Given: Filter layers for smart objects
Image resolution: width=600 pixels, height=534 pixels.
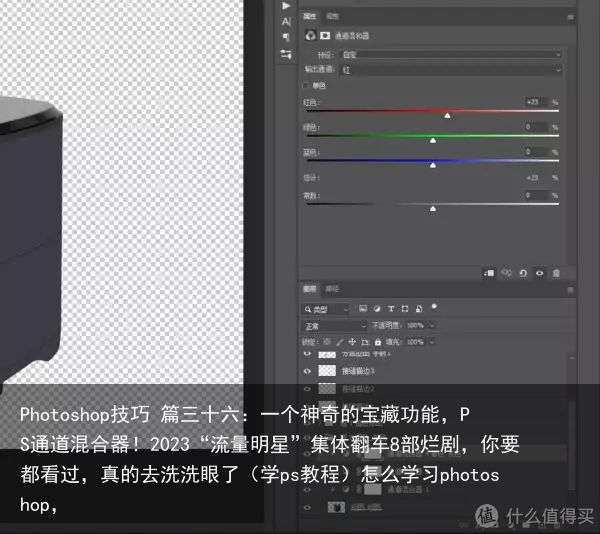Looking at the screenshot, I should pos(419,308).
